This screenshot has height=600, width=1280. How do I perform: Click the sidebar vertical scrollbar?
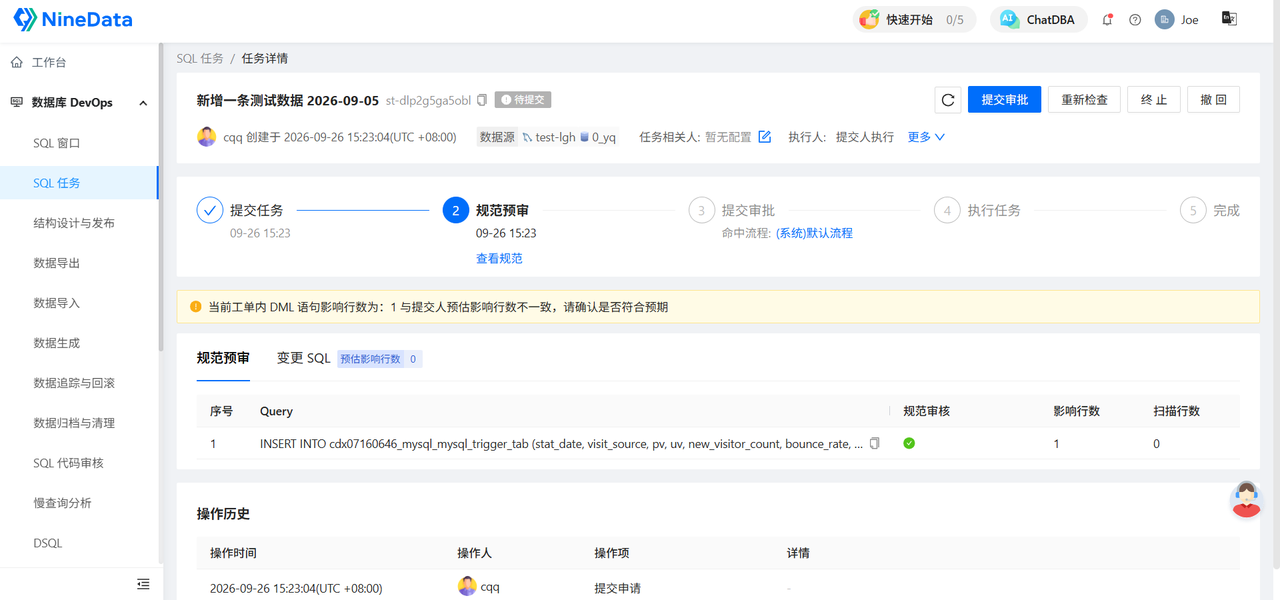[160, 197]
